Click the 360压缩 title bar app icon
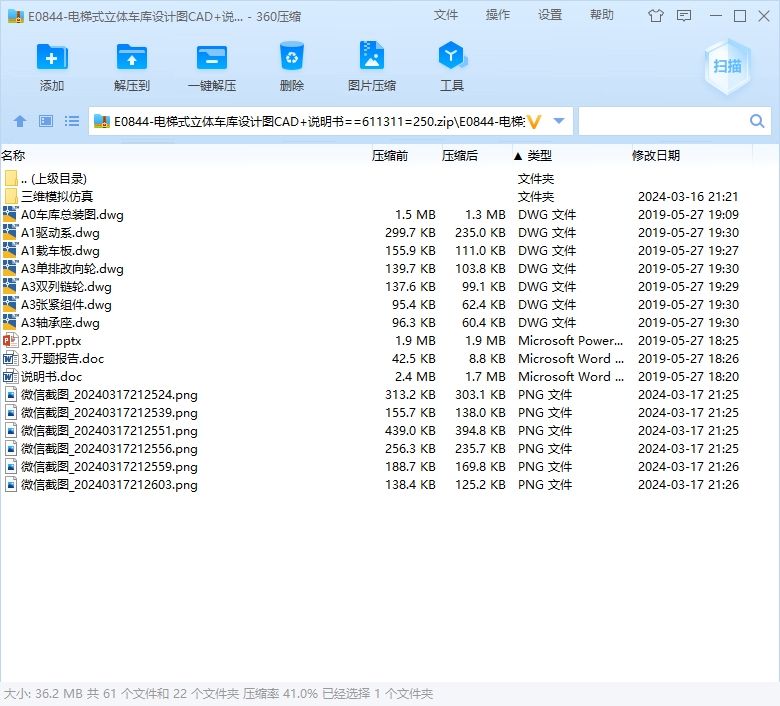This screenshot has height=706, width=780. [x=15, y=16]
